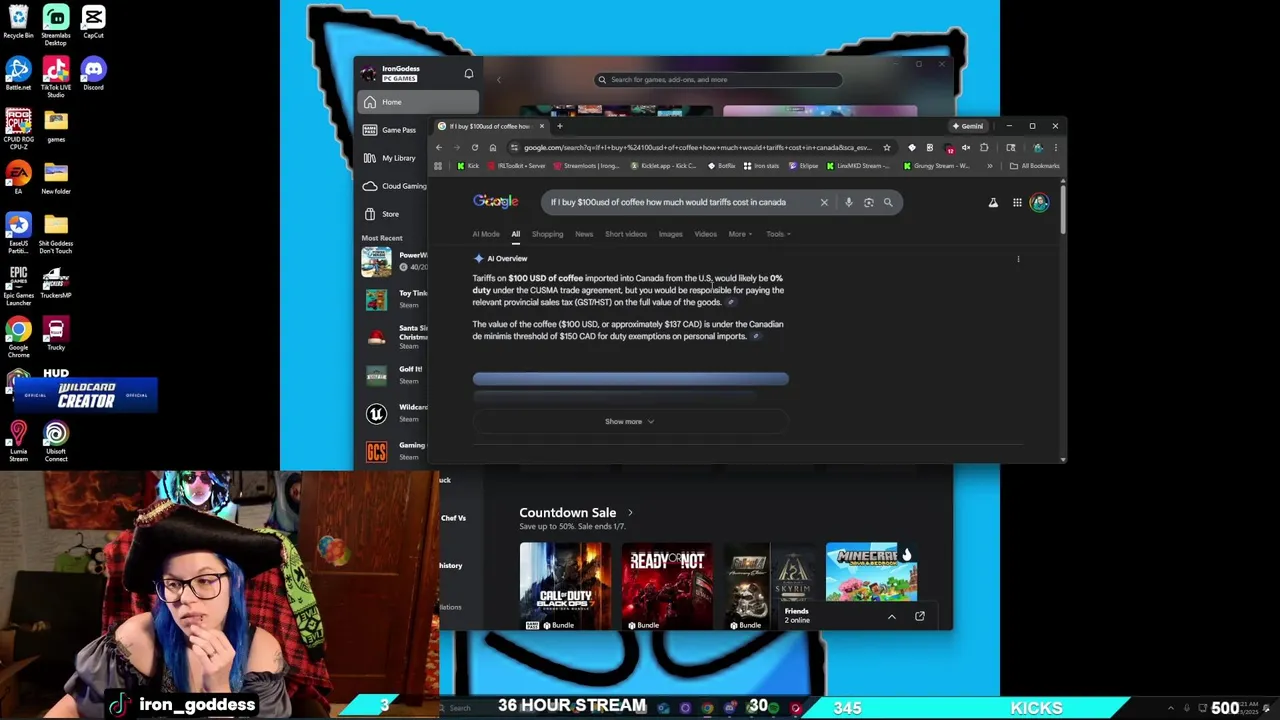Open the Discord desktop shortcut

click(x=93, y=74)
